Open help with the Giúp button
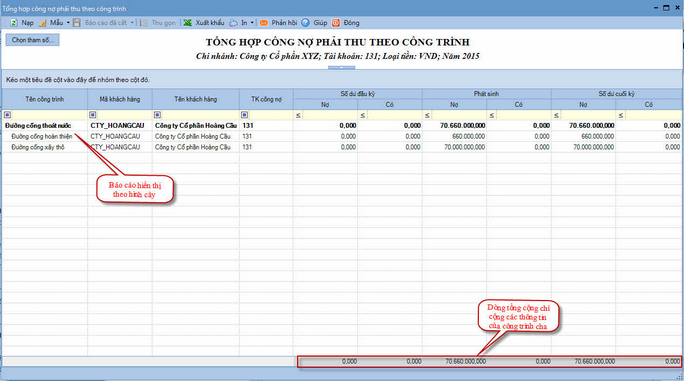The width and height of the screenshot is (684, 381). pos(315,23)
